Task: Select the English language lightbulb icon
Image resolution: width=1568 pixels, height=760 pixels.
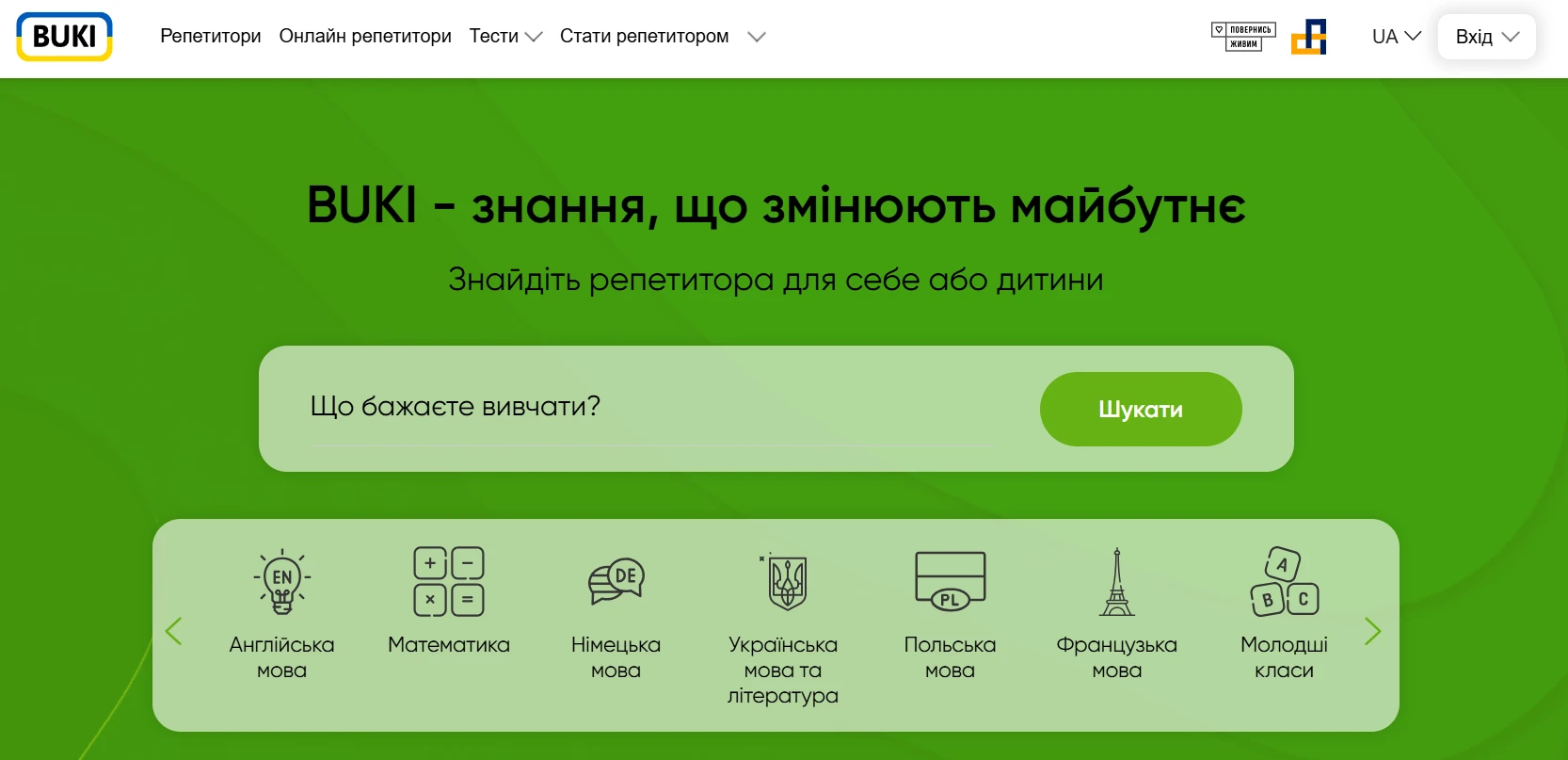Action: point(282,582)
